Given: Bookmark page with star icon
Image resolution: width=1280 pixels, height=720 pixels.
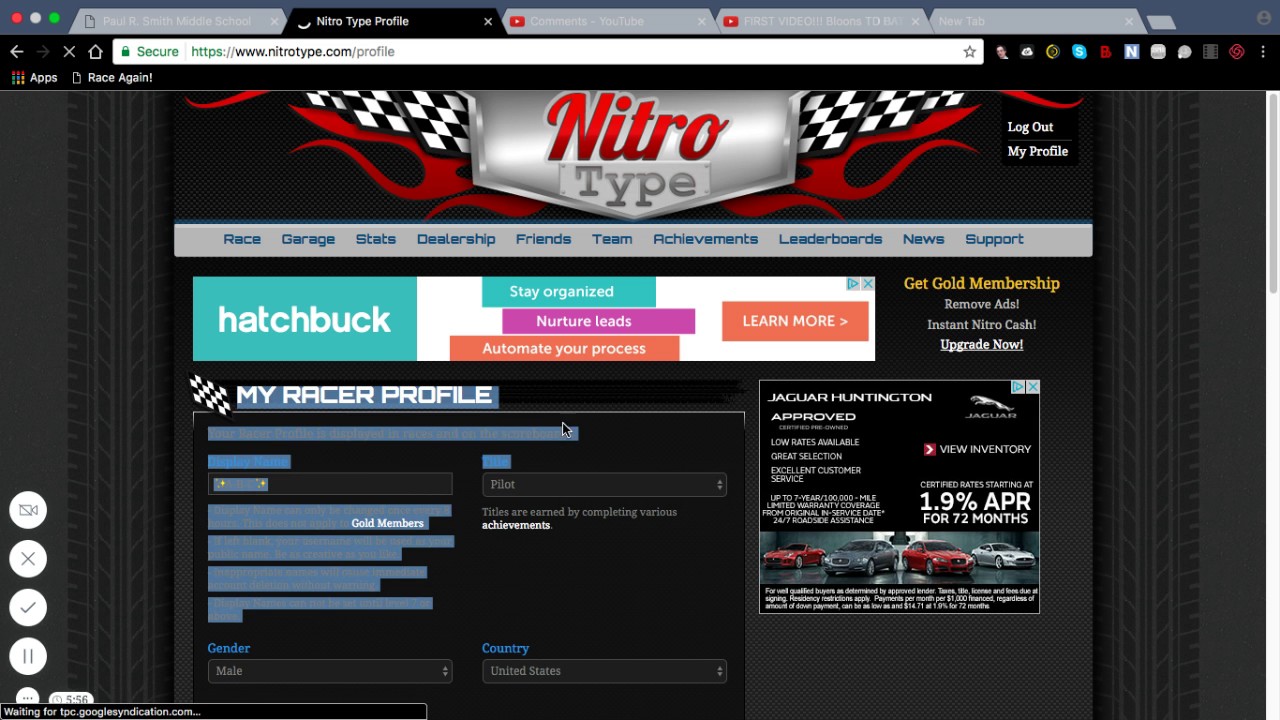Looking at the screenshot, I should [969, 52].
